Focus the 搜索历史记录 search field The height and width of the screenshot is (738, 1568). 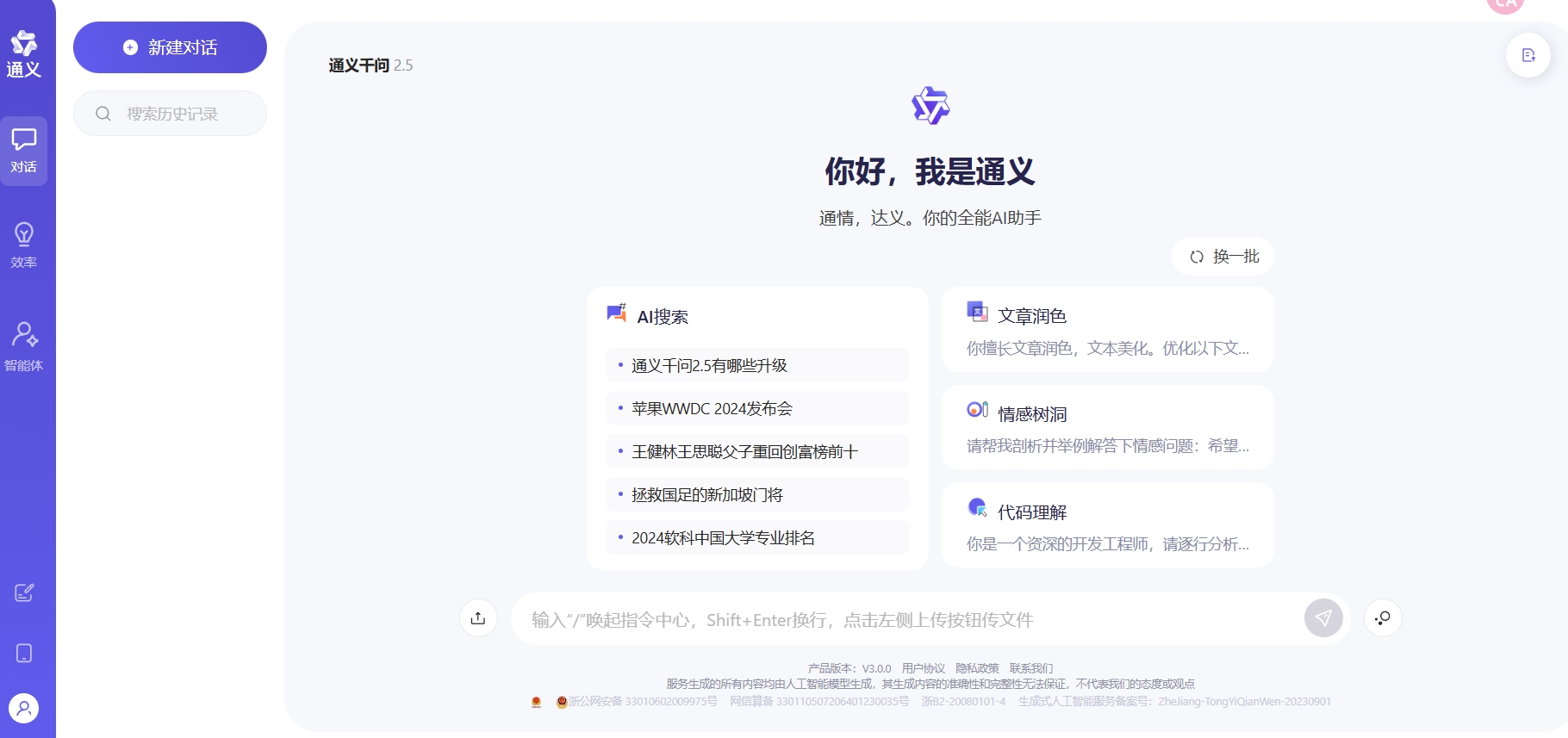point(170,114)
